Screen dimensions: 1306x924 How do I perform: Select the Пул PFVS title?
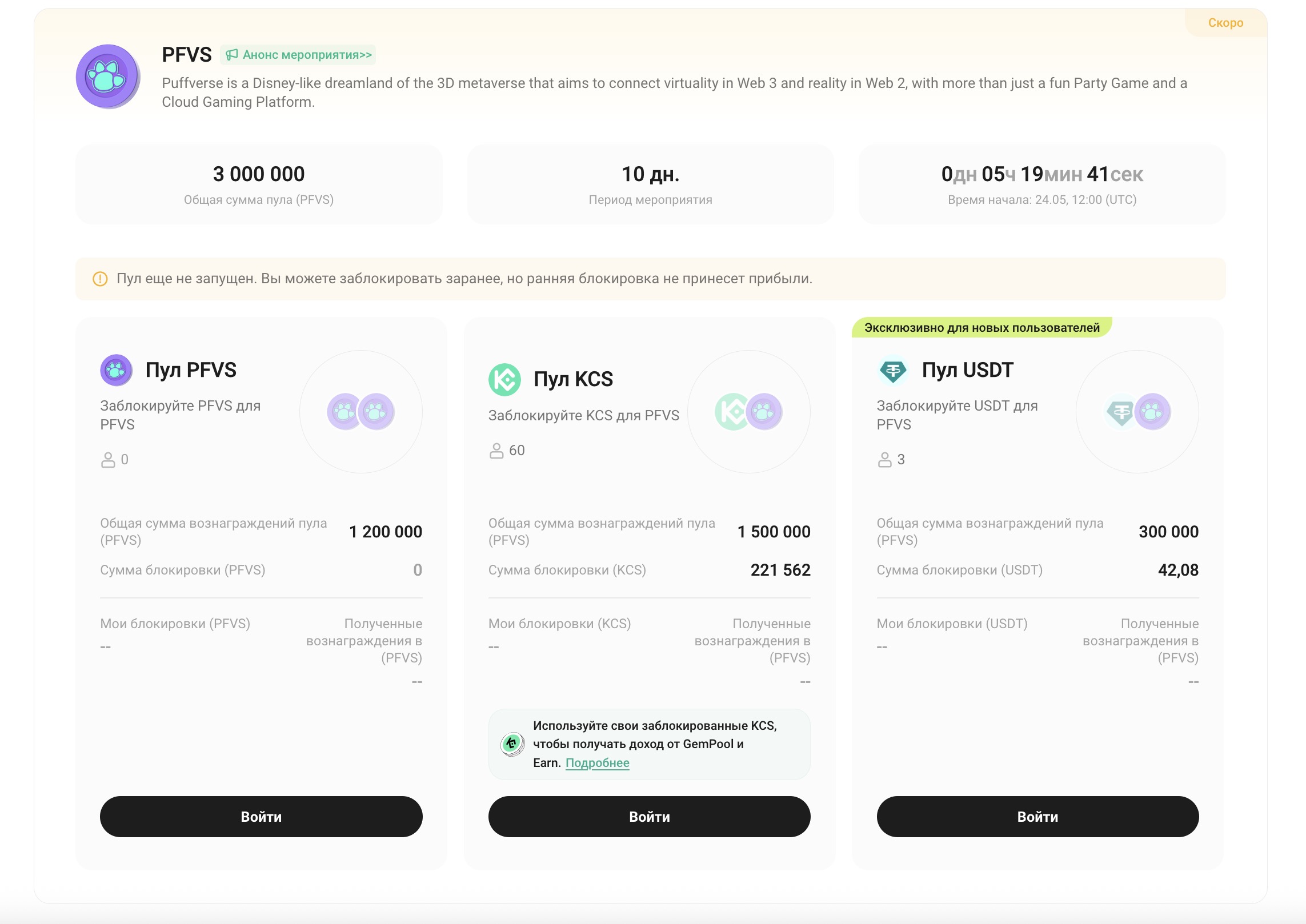[191, 370]
